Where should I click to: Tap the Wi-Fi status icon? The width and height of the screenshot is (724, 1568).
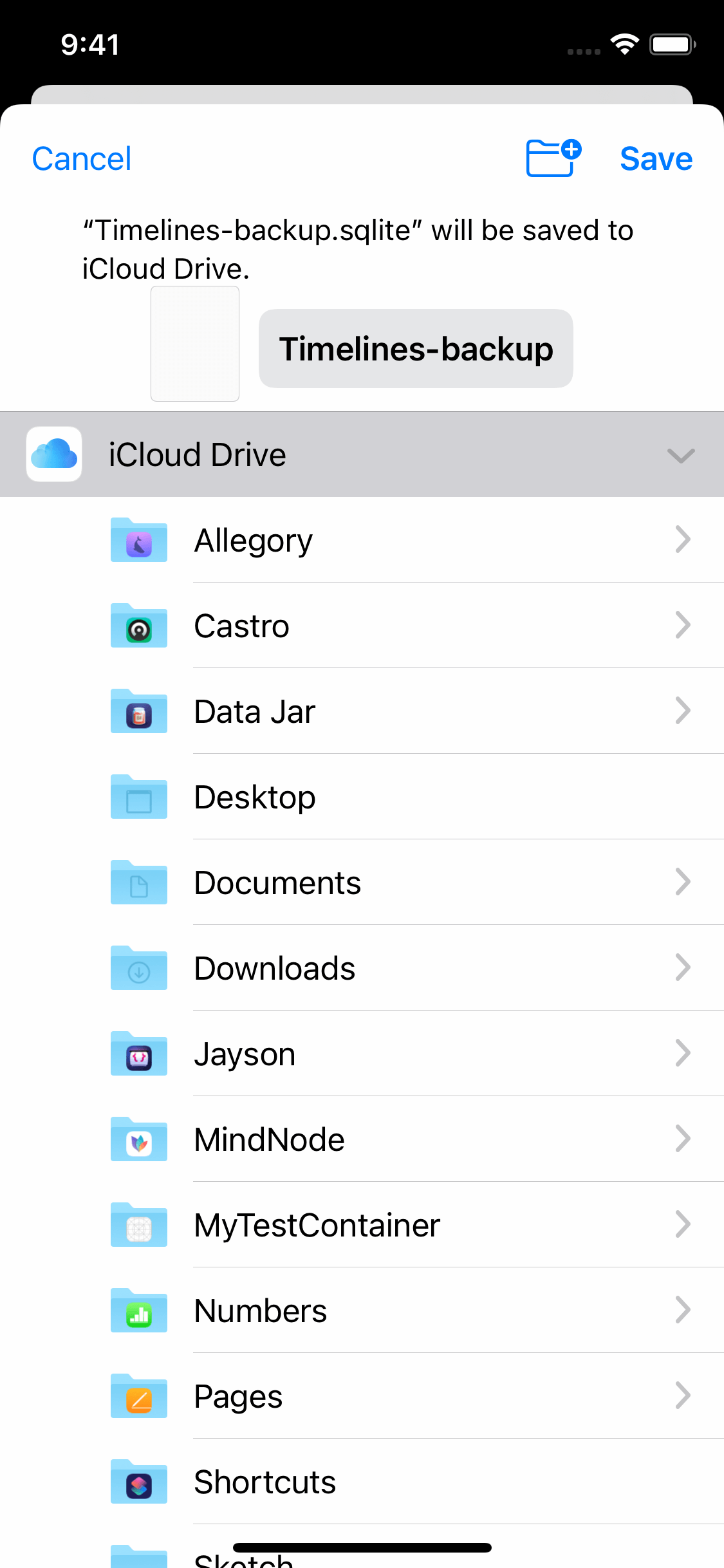tap(624, 44)
